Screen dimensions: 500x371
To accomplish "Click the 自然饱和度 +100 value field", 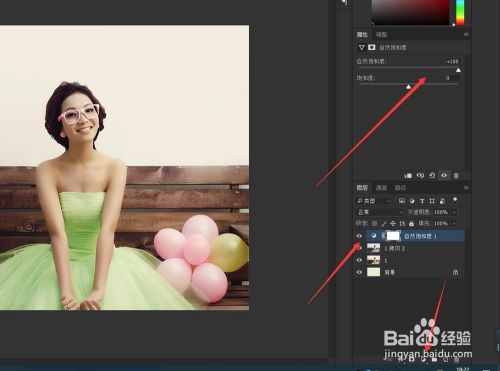I will pos(453,61).
